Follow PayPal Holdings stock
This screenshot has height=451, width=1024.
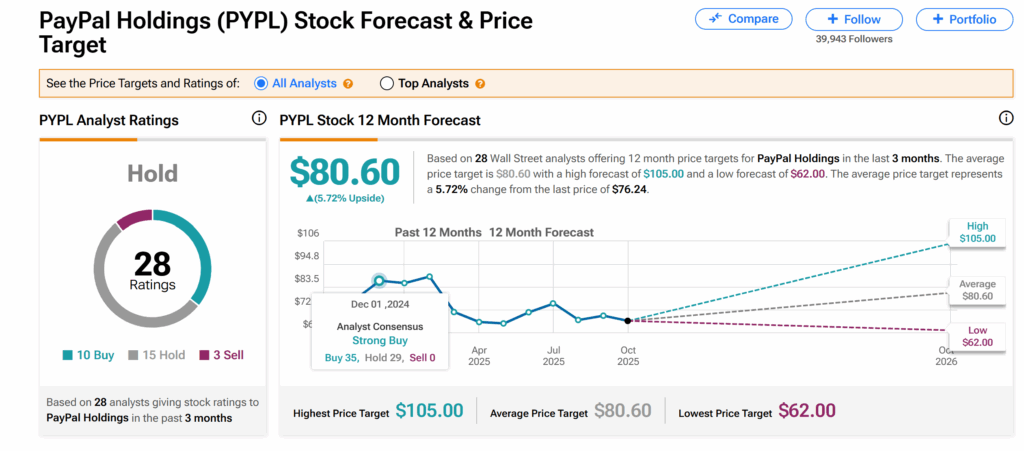854,19
